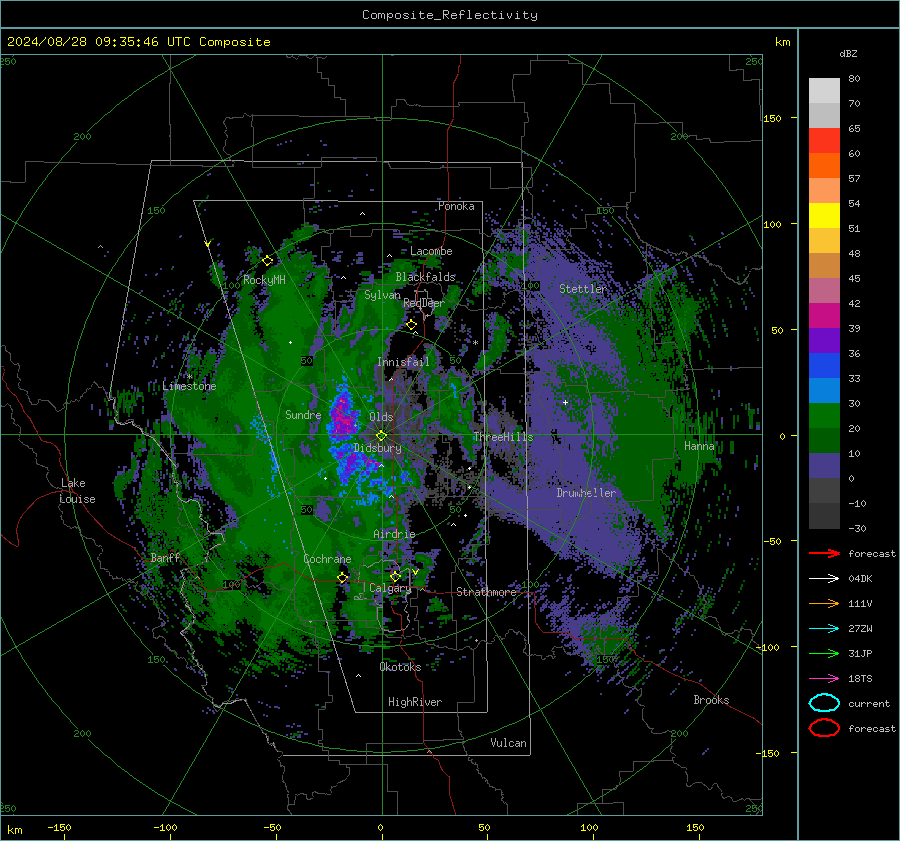900x841 pixels.
Task: Click the yellow v marker northeast of Calgary
Action: [415, 572]
